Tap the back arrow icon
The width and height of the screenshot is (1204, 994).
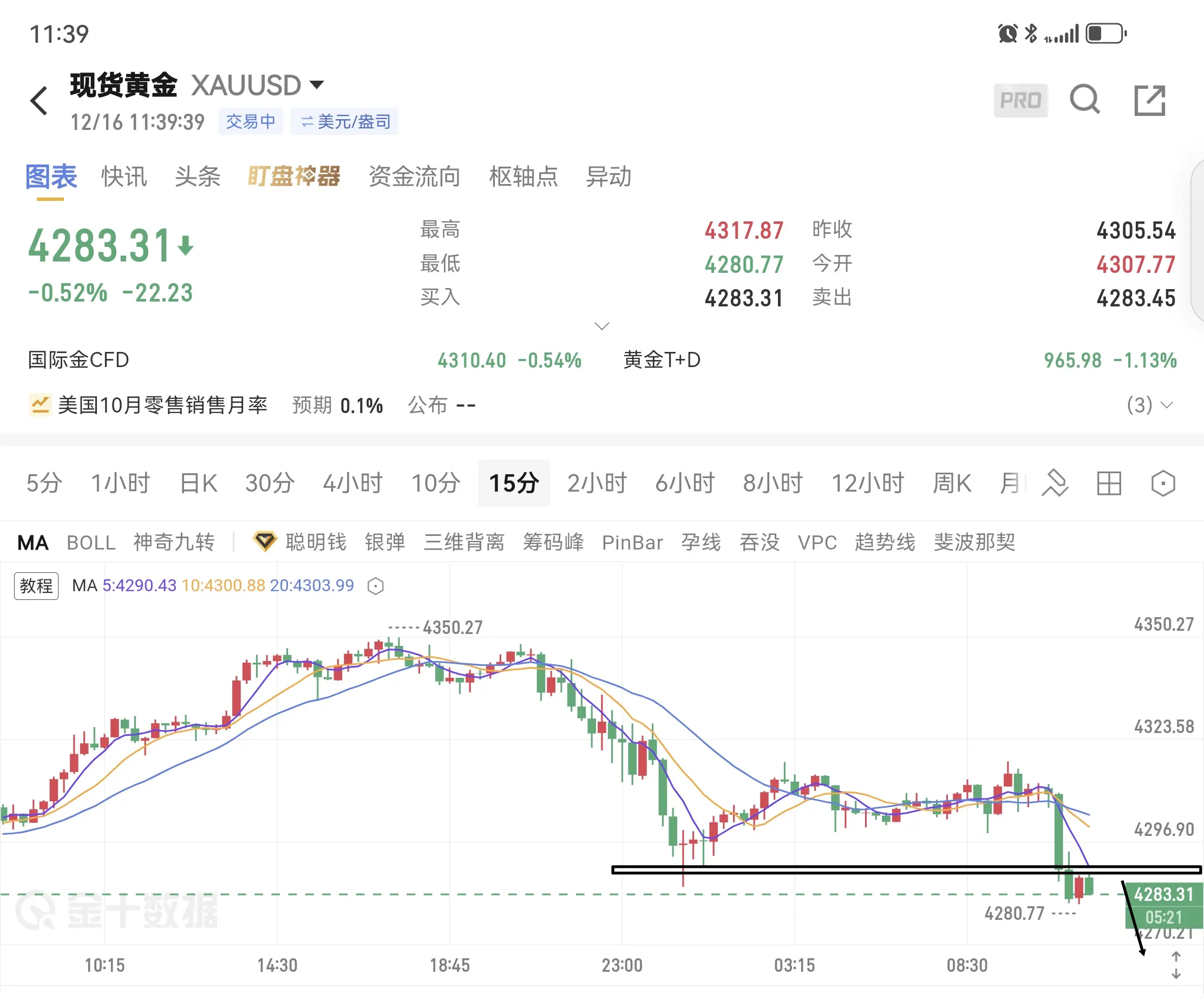(x=39, y=101)
